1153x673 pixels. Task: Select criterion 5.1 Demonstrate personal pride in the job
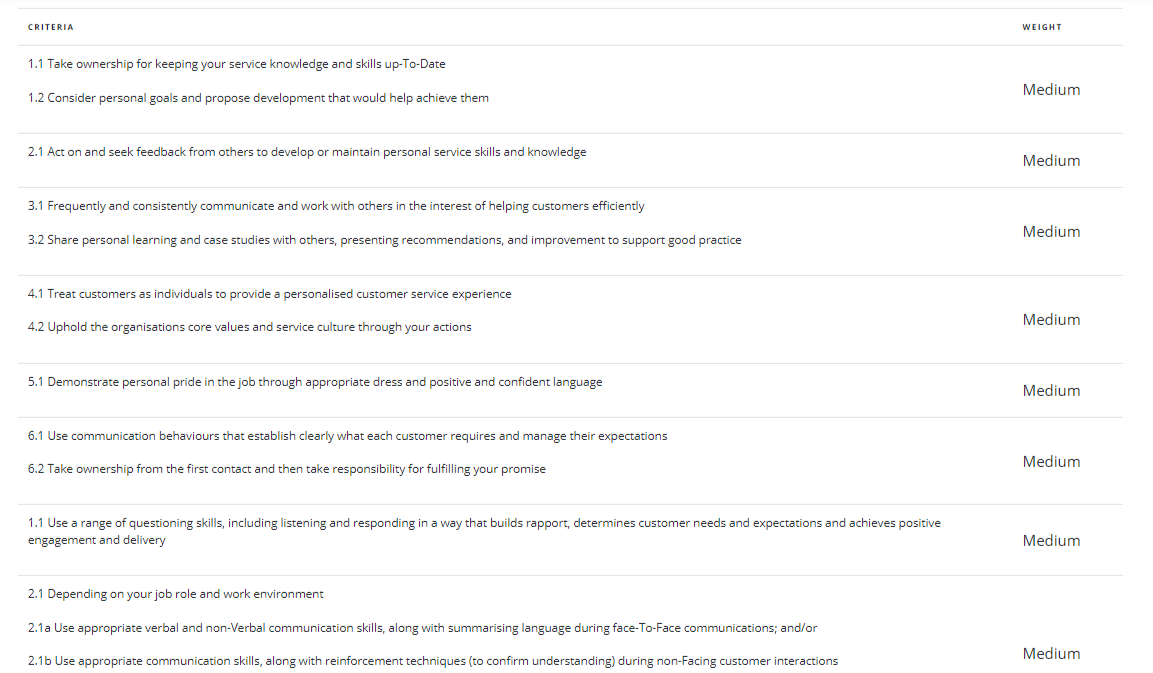click(x=314, y=382)
